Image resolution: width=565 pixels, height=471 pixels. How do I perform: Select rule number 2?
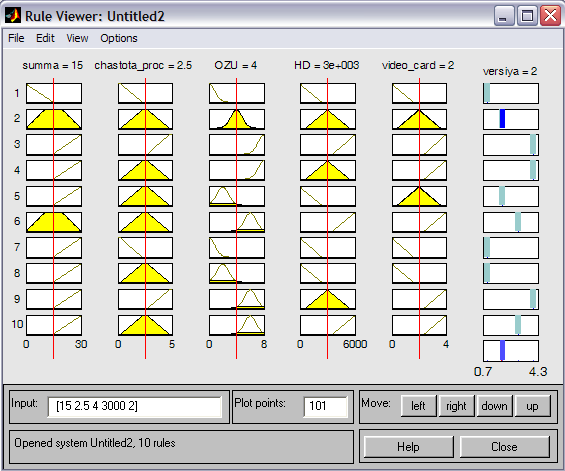coord(17,119)
